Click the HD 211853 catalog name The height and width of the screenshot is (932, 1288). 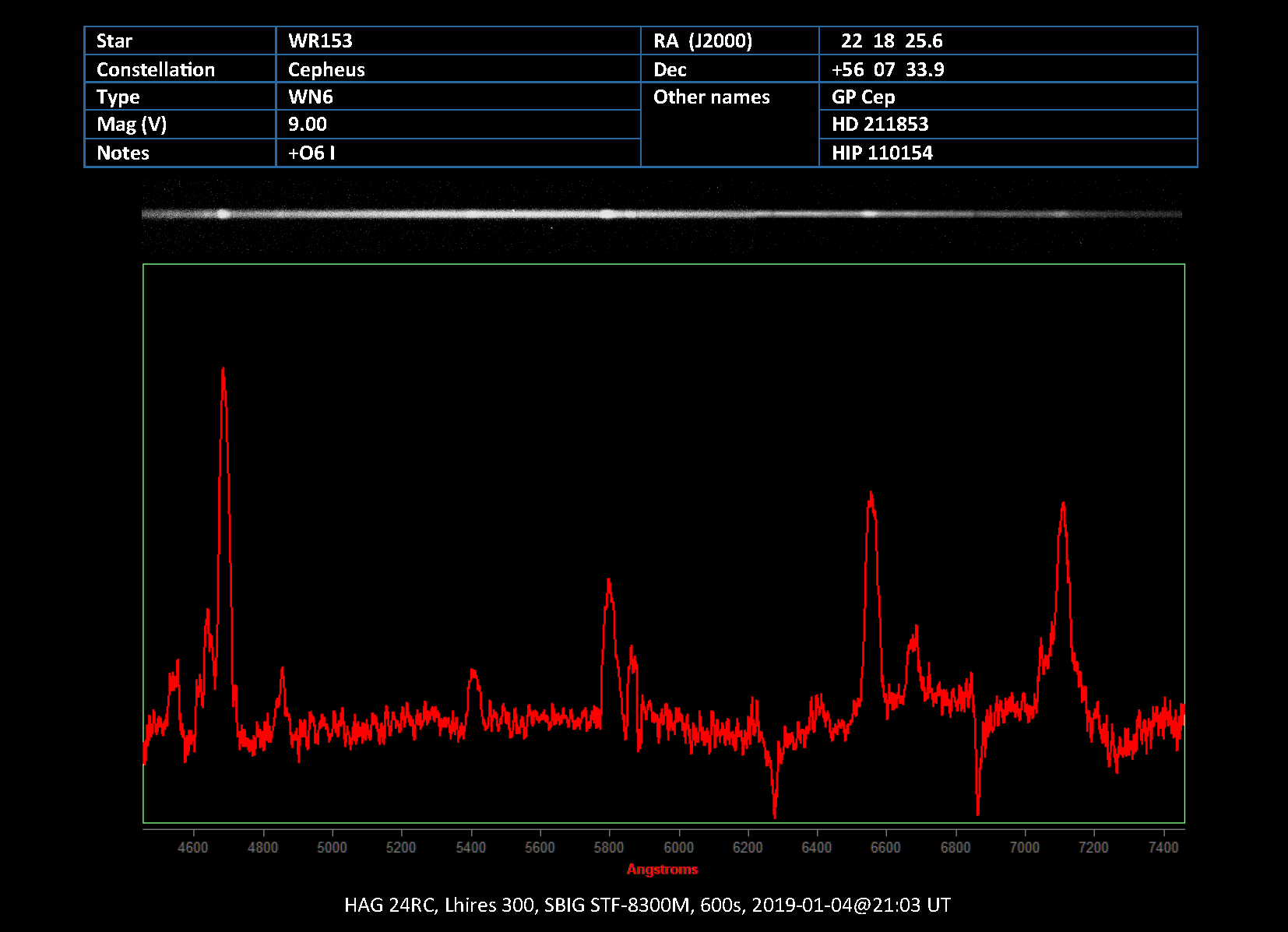[880, 125]
